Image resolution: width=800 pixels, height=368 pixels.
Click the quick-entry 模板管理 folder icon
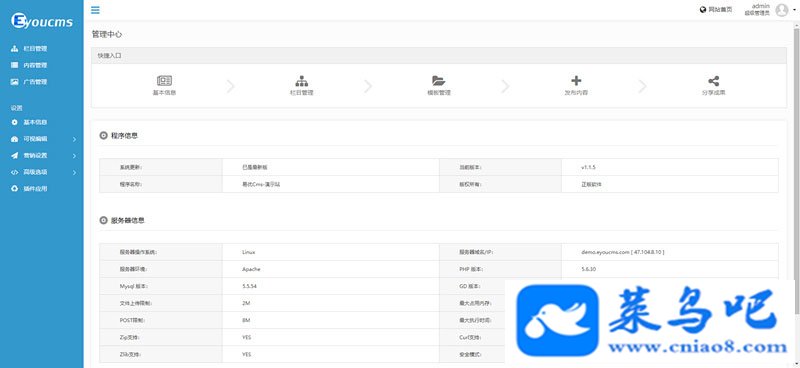pos(438,81)
